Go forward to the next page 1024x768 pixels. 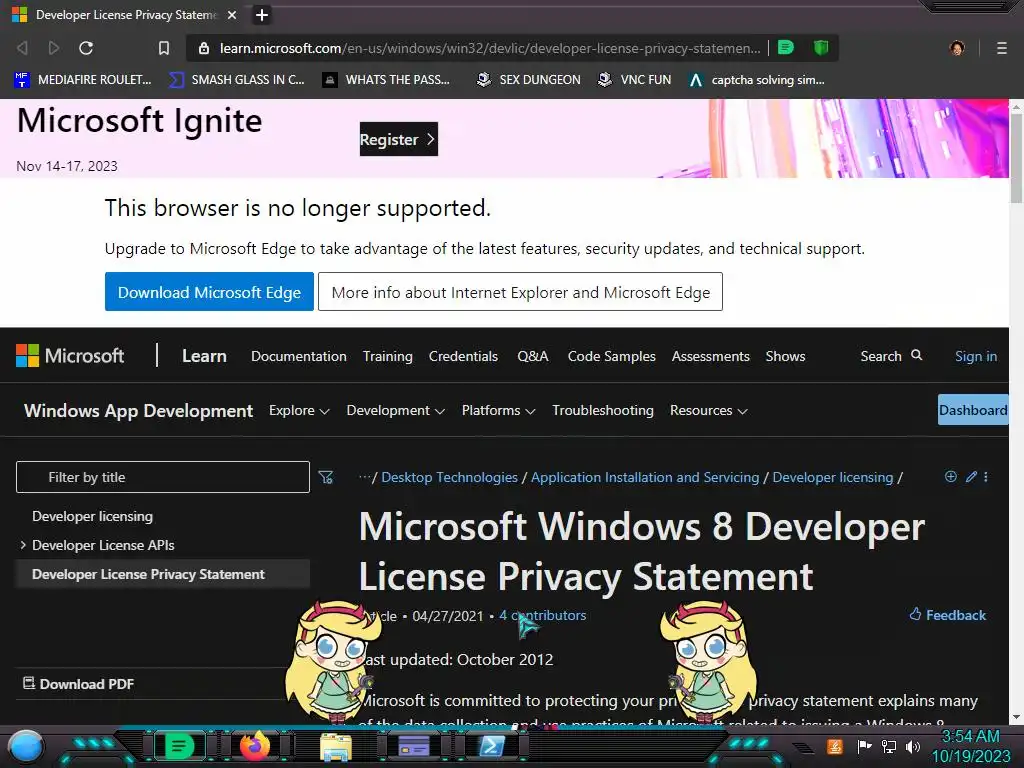(54, 48)
